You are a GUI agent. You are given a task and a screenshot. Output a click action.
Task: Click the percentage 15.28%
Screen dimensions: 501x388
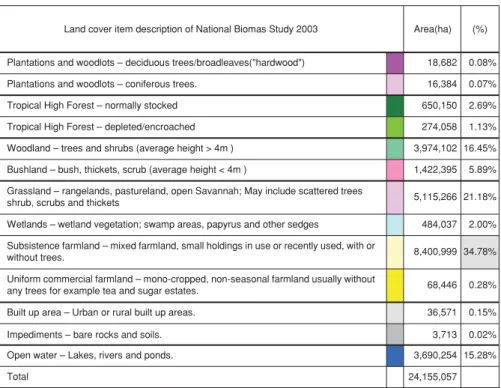(480, 355)
